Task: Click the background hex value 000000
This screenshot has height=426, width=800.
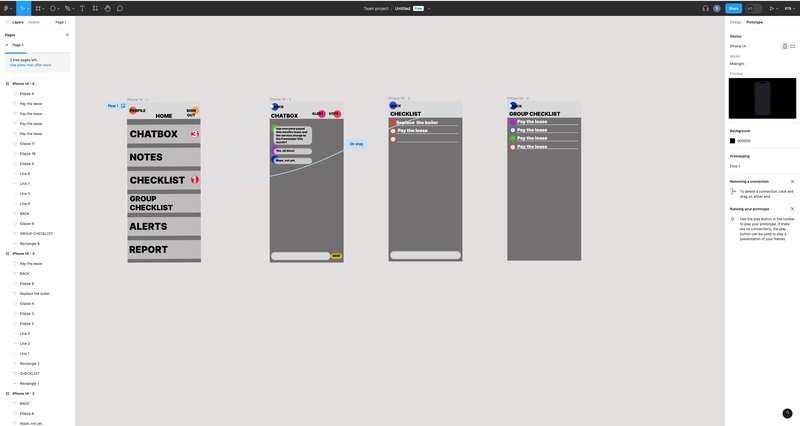Action: point(744,141)
